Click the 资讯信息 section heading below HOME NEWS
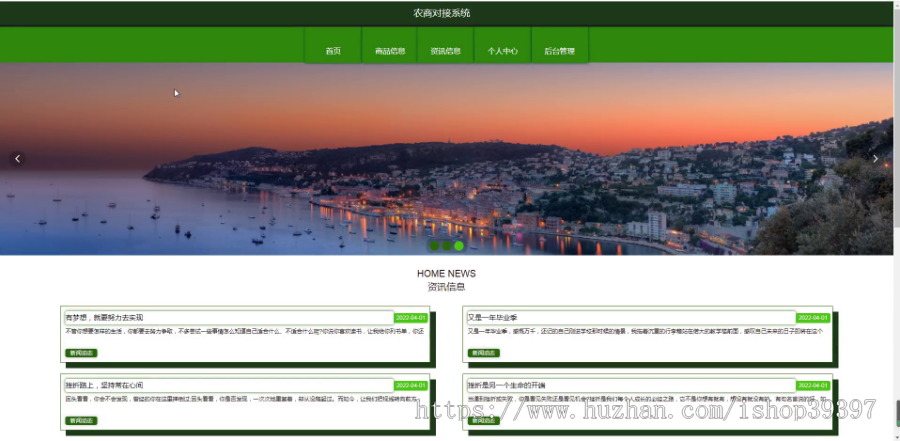The height and width of the screenshot is (441, 900). point(447,287)
